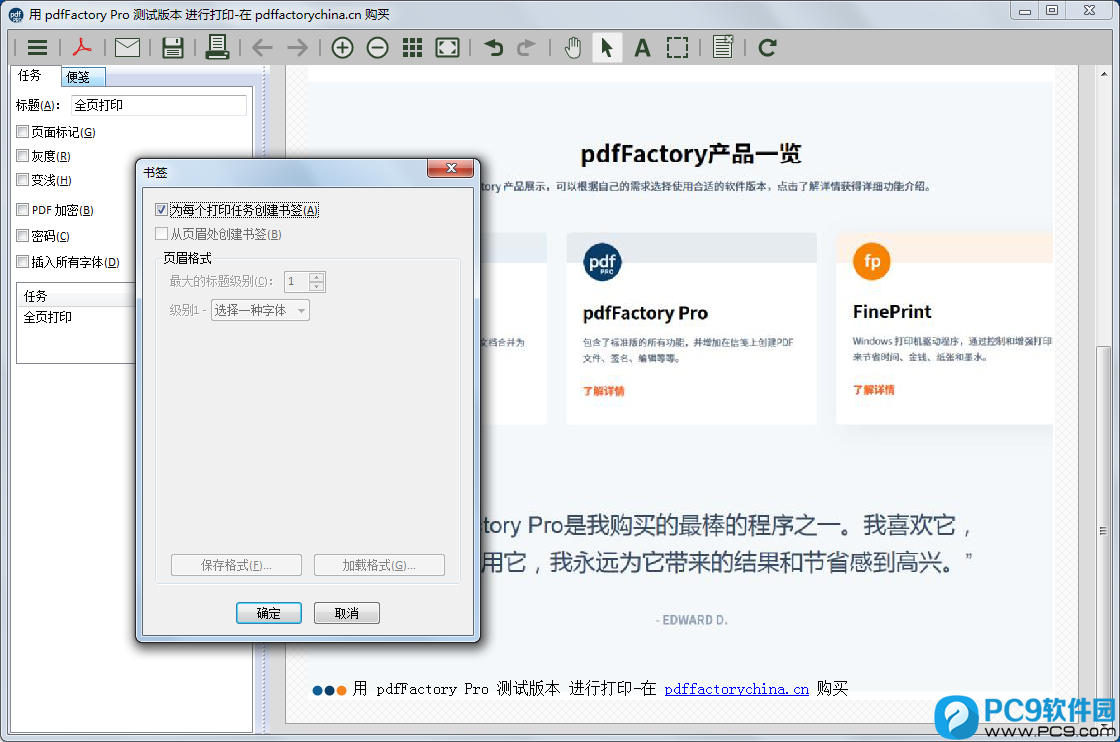The width and height of the screenshot is (1120, 742).
Task: Click the pdfFactory Pro round logo
Action: coord(602,262)
